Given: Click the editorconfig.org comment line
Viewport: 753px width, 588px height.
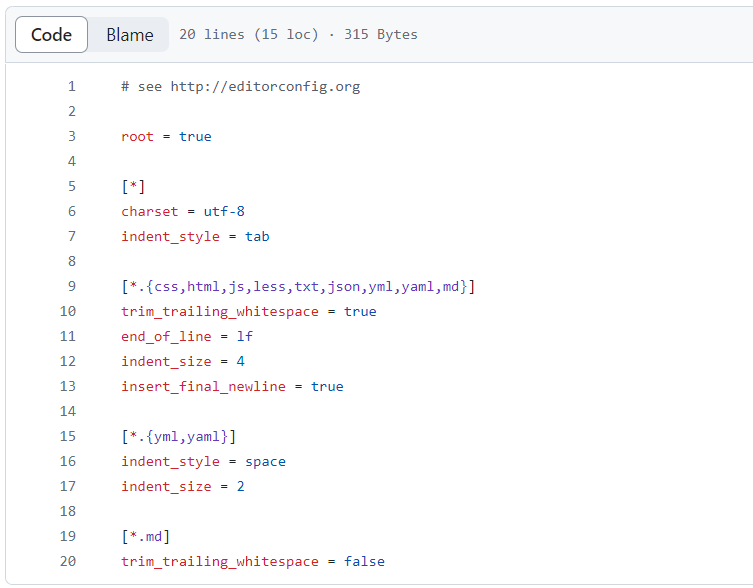Looking at the screenshot, I should point(241,87).
